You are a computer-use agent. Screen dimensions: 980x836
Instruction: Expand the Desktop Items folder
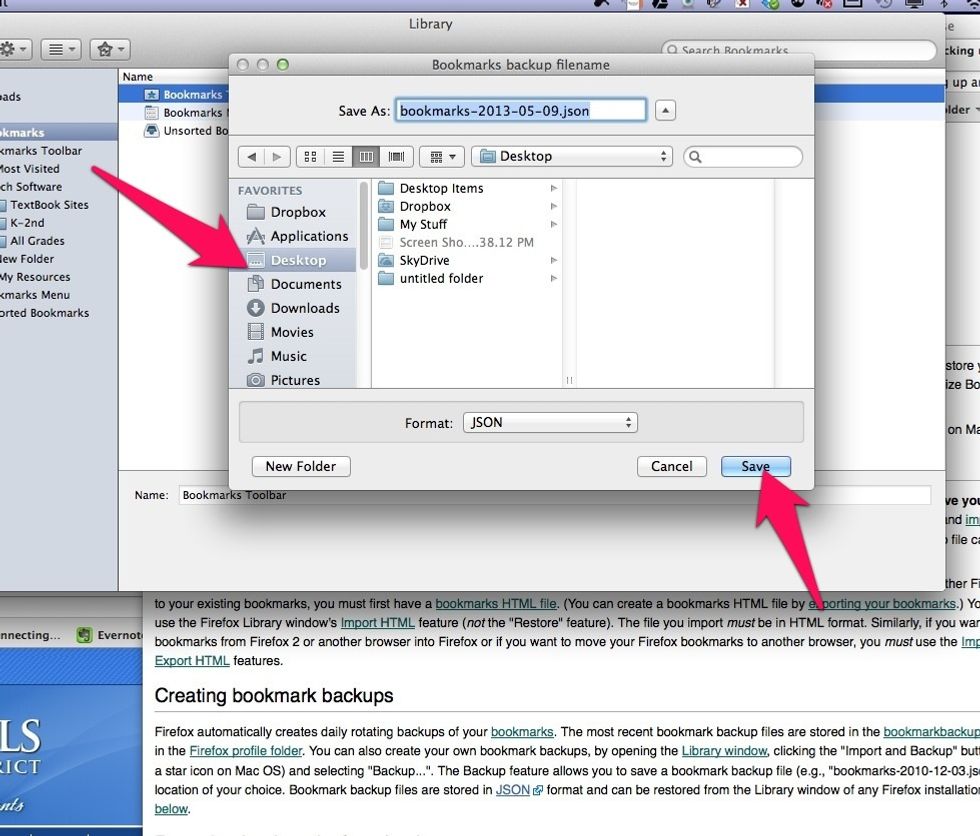point(554,188)
